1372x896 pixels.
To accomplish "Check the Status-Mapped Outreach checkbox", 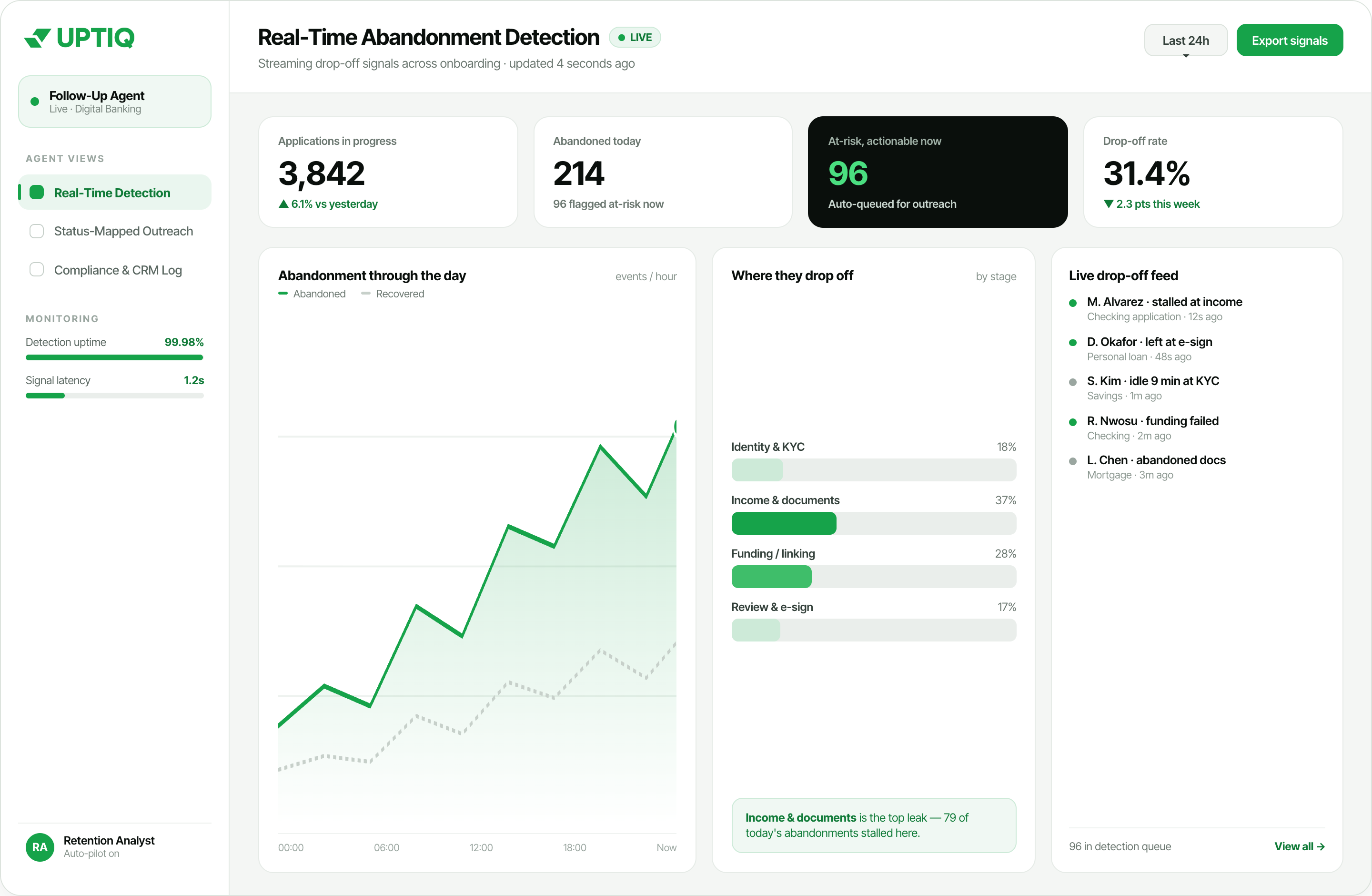I will click(x=36, y=231).
